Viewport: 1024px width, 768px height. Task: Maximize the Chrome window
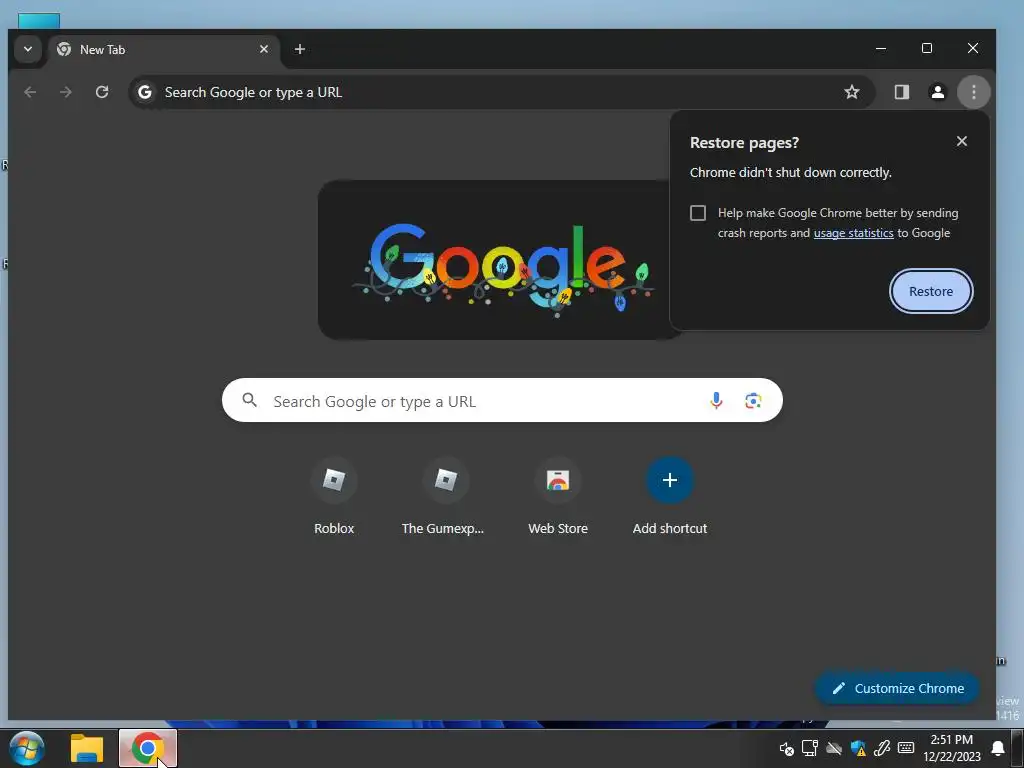click(927, 48)
